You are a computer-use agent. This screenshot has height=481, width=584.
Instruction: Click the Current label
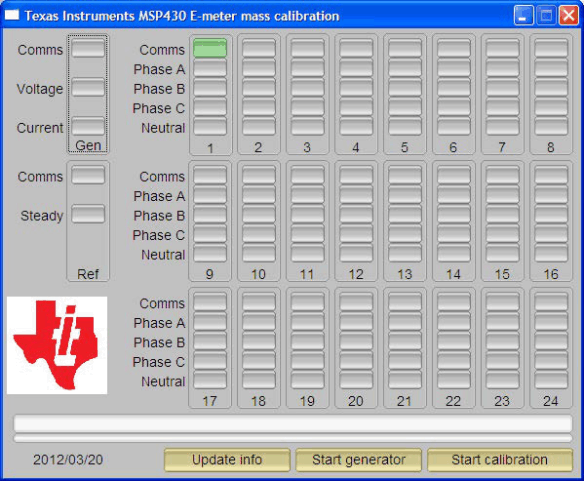[x=40, y=128]
